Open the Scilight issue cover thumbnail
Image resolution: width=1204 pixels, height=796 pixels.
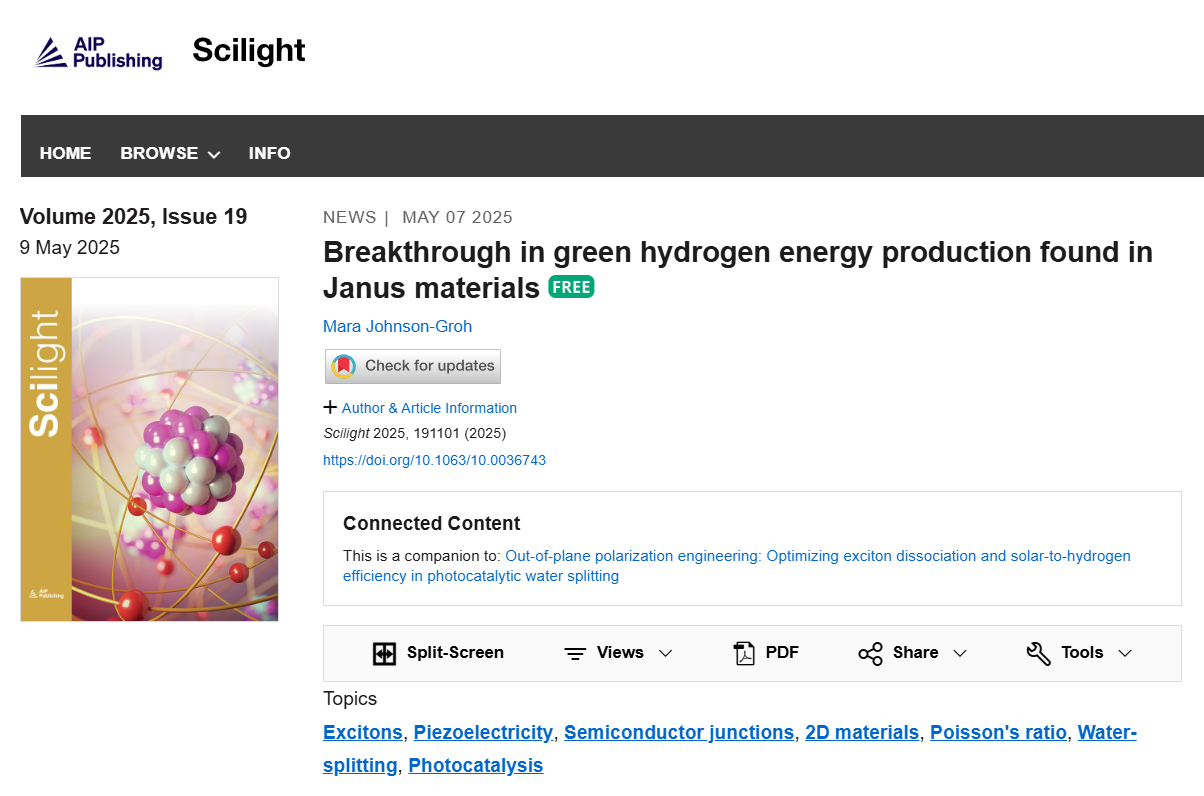149,449
